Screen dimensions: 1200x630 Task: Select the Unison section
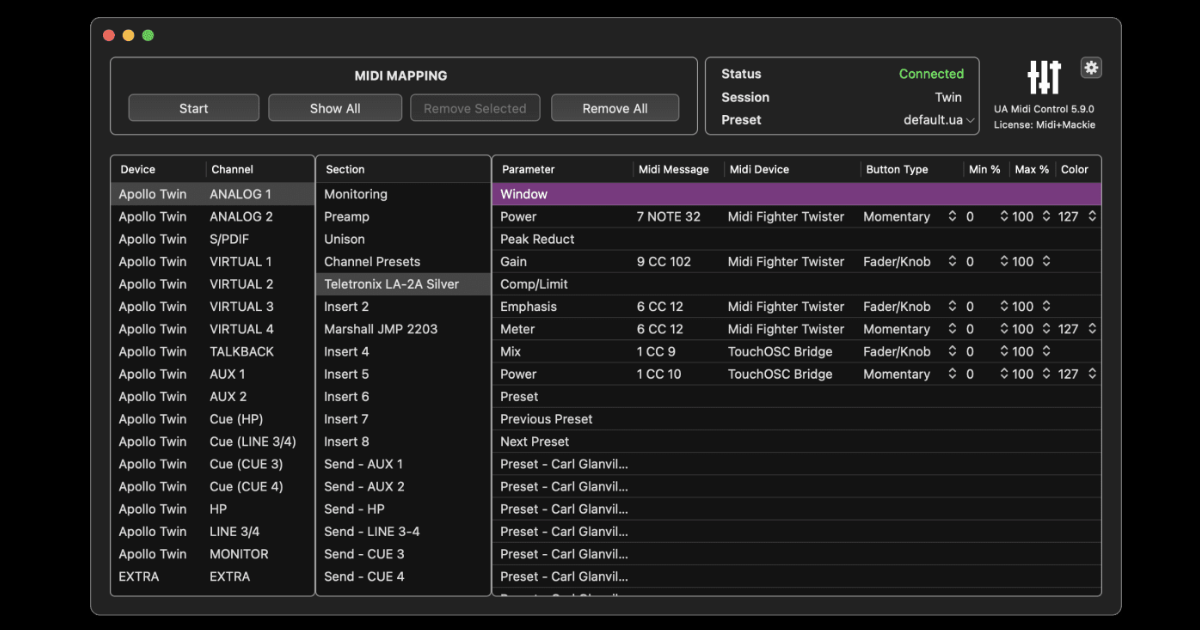(403, 239)
